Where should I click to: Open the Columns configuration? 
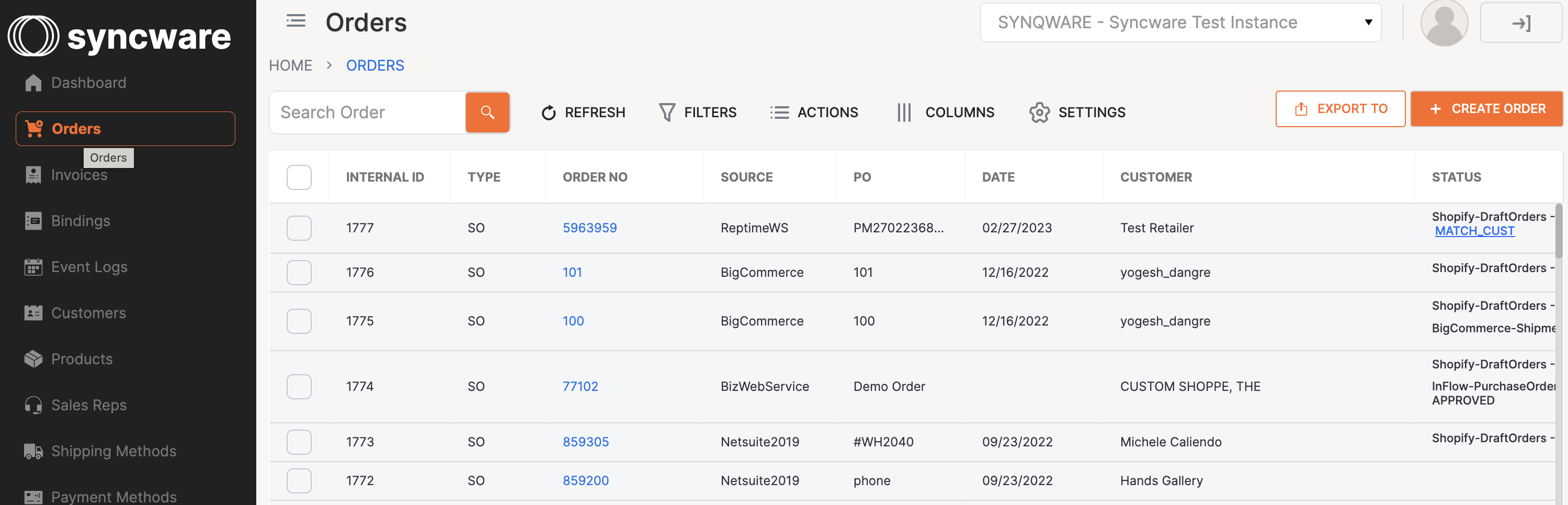pyautogui.click(x=945, y=112)
